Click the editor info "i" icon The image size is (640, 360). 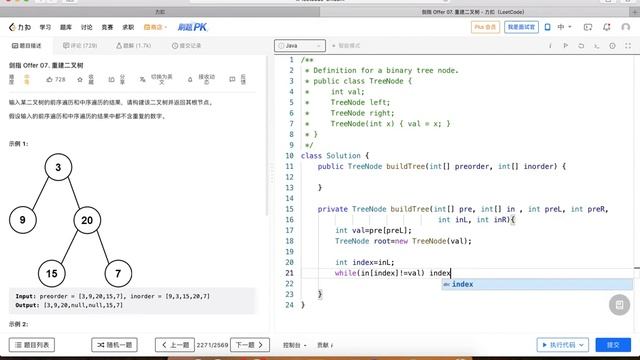pos(550,46)
